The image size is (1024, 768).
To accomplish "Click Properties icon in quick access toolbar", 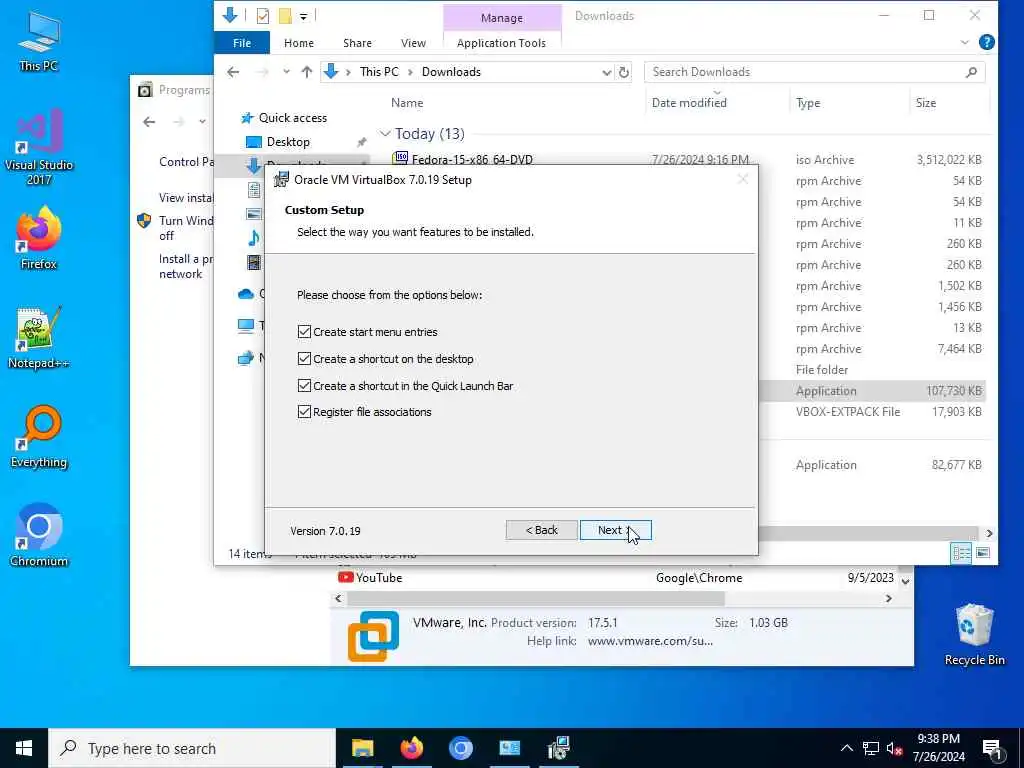I will click(263, 16).
